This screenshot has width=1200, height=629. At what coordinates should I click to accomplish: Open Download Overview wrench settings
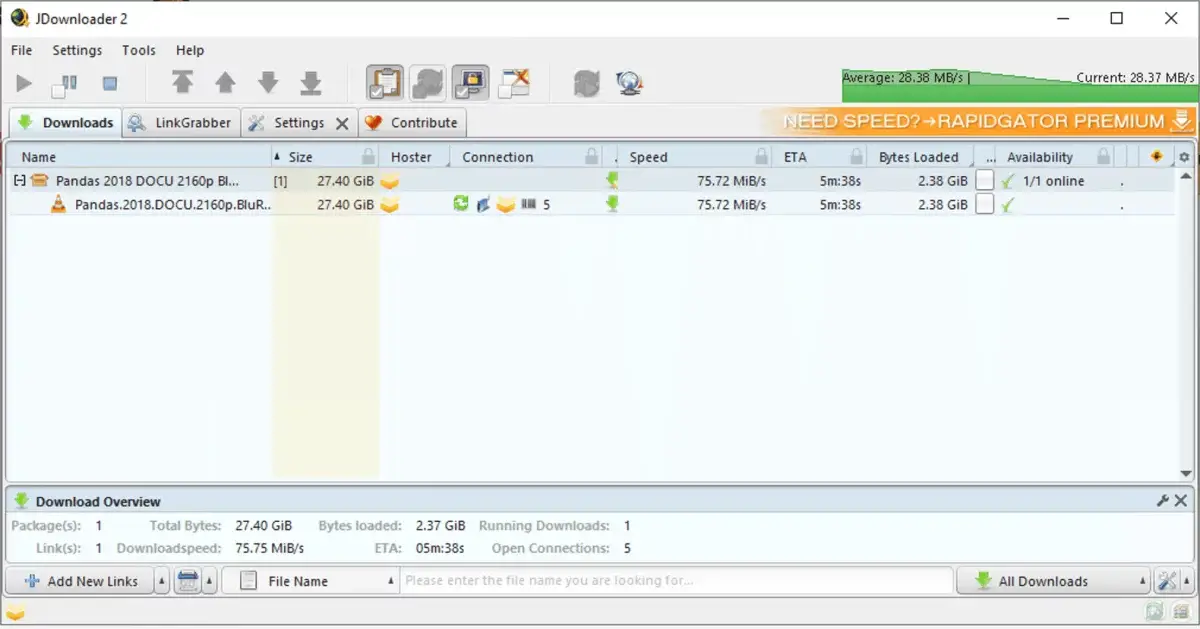point(1163,501)
